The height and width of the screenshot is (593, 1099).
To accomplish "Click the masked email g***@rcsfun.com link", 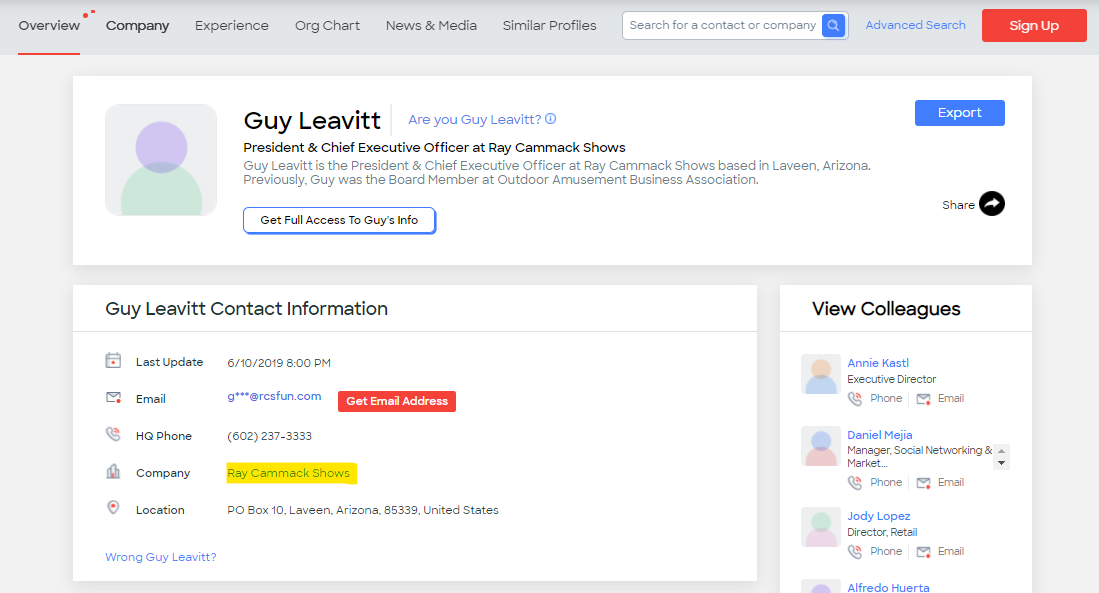I will (x=274, y=396).
